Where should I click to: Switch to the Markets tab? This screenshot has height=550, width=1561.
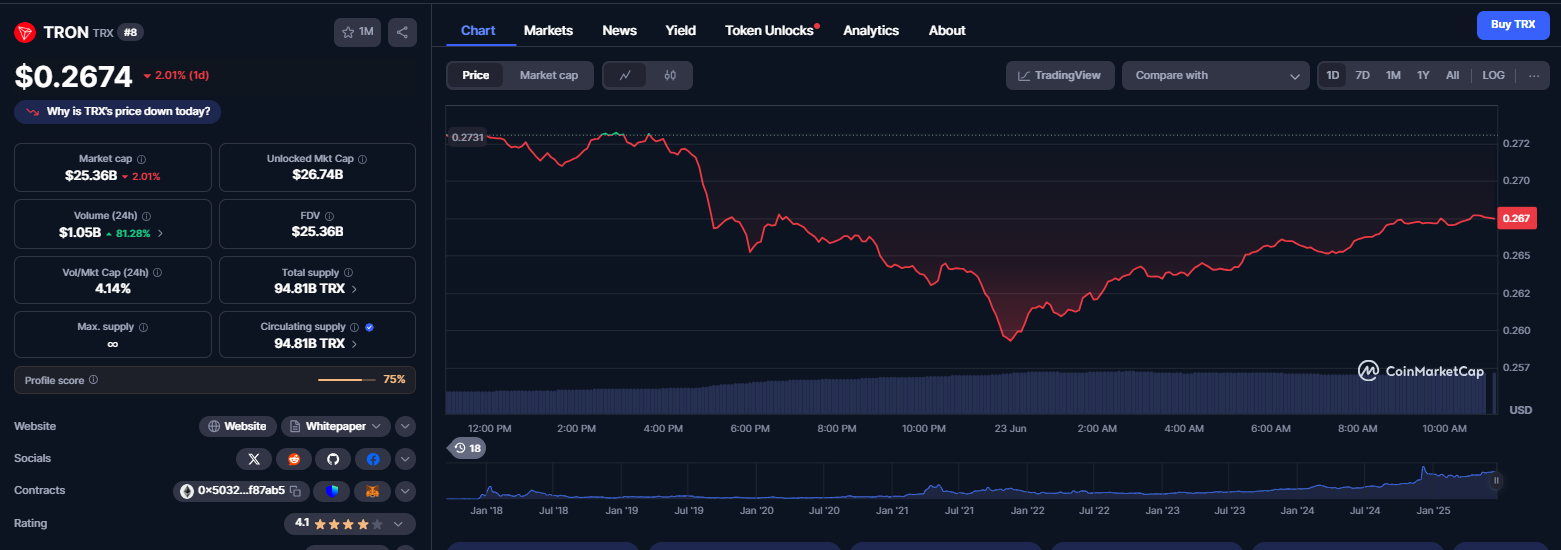point(548,30)
